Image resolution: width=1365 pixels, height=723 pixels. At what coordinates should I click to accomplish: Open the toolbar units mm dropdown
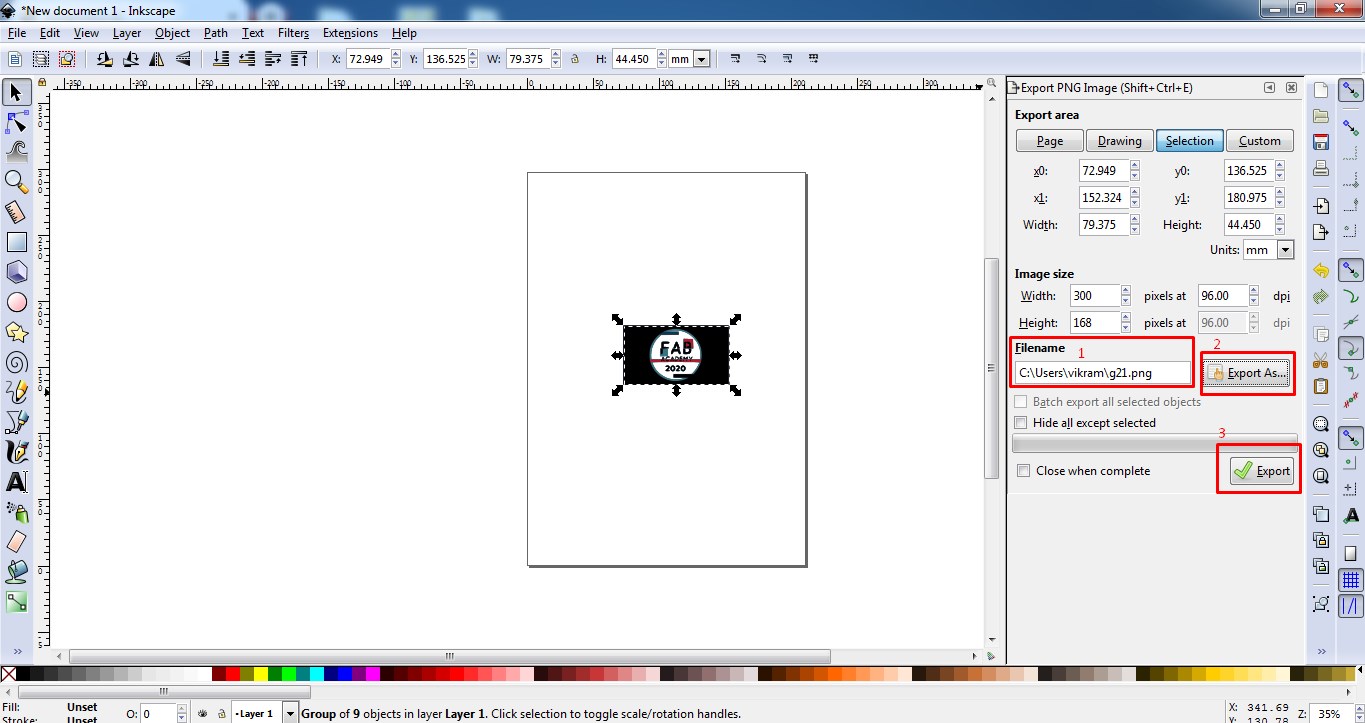pos(701,59)
